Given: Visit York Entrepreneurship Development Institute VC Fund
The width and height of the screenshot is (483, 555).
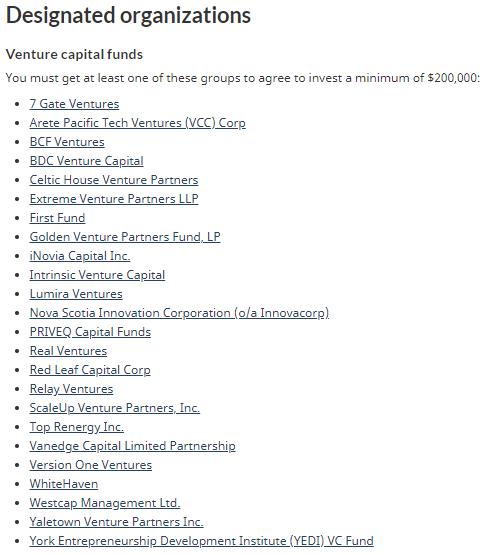Looking at the screenshot, I should (x=202, y=541).
